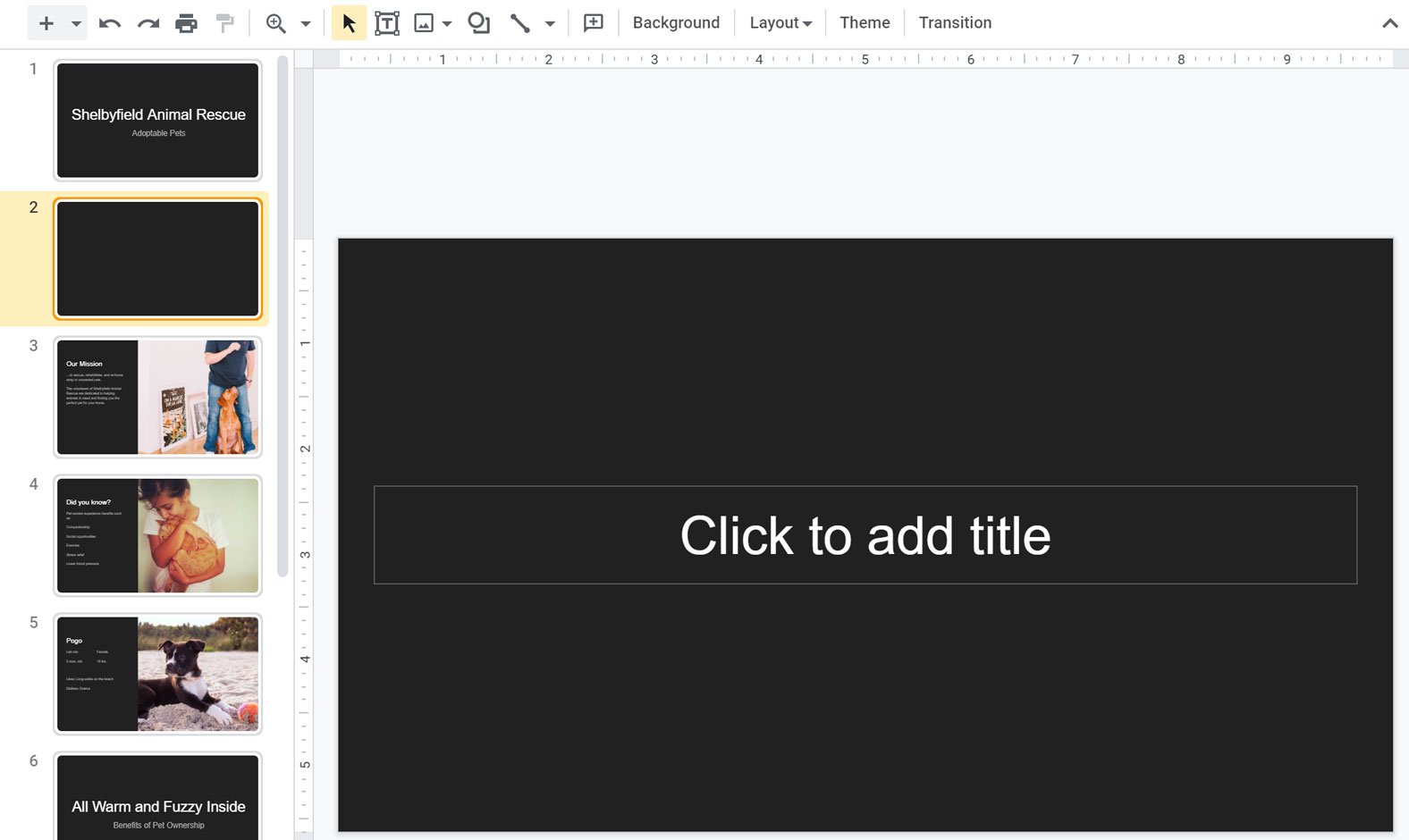The width and height of the screenshot is (1409, 840).
Task: Click the insert image icon
Action: [424, 23]
